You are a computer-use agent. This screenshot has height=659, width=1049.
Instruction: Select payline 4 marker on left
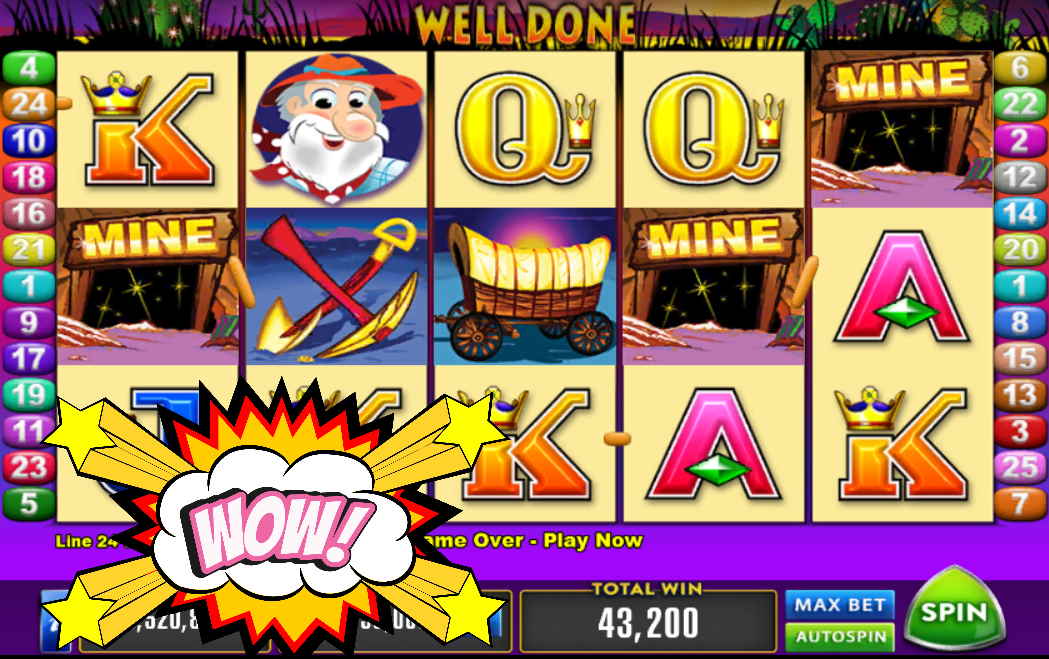[28, 68]
